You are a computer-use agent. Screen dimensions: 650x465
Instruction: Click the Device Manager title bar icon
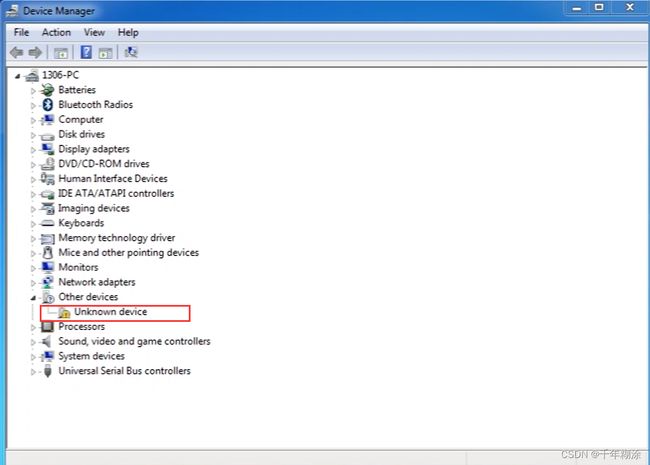[12, 11]
